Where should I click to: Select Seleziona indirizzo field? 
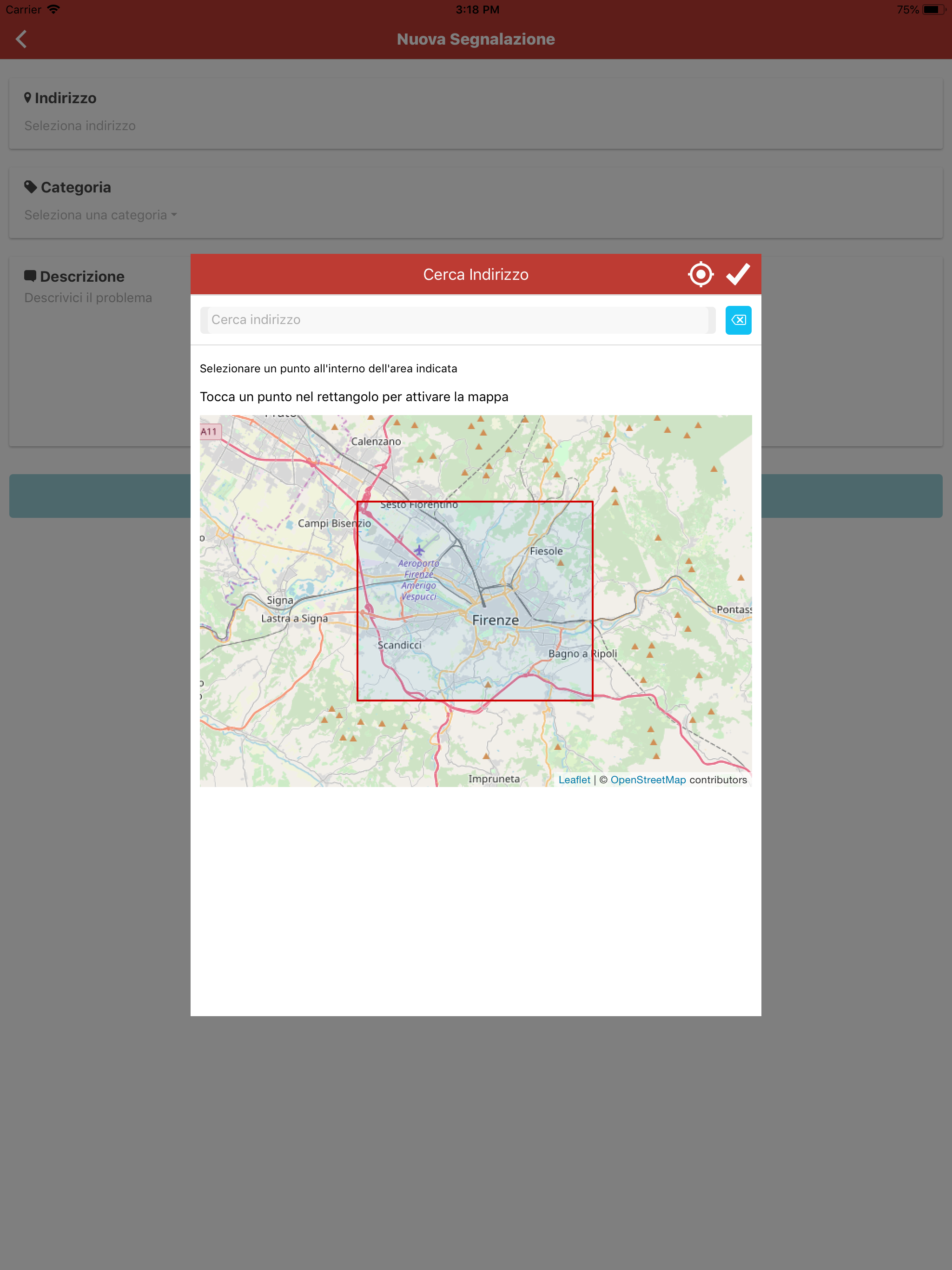tap(80, 126)
